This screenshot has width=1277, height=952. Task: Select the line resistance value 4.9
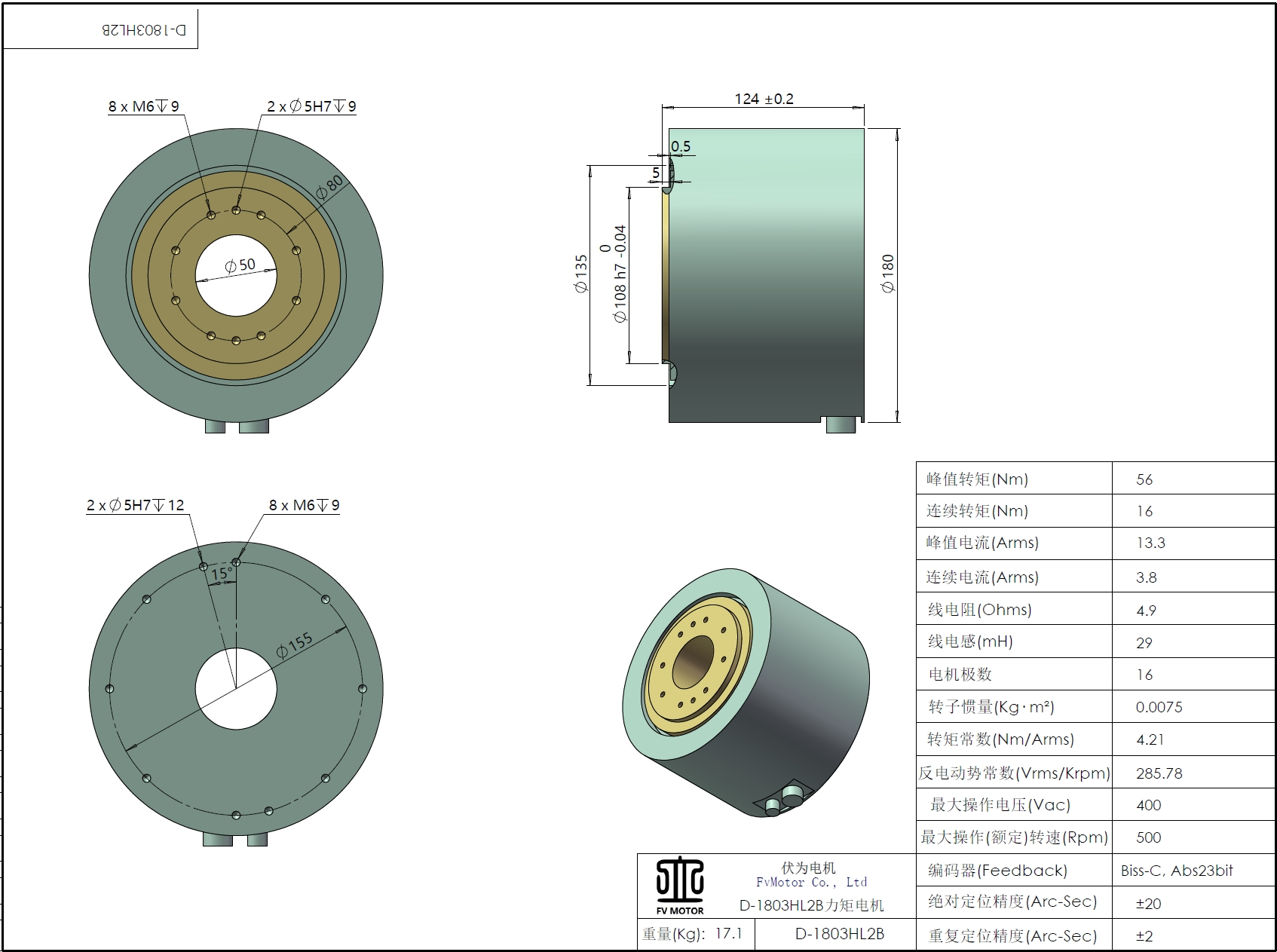(x=1147, y=611)
